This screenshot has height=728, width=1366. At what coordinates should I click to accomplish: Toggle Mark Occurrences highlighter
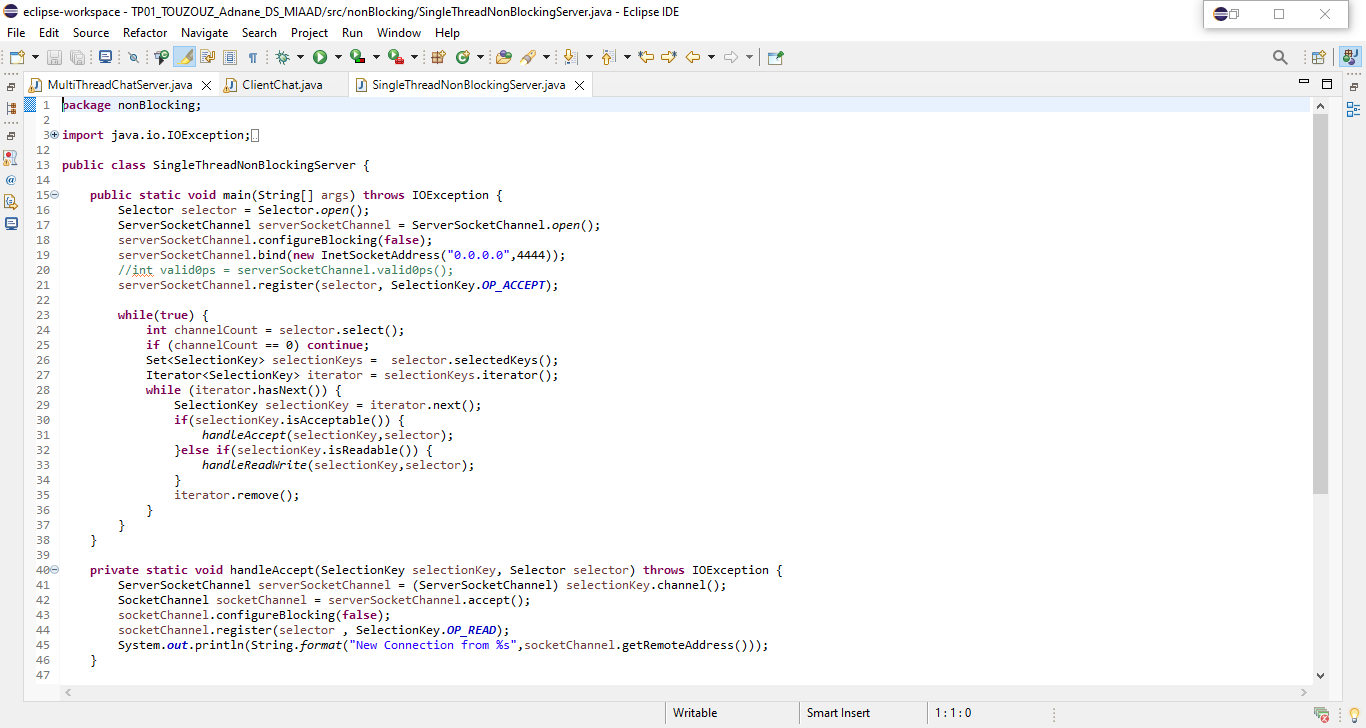point(184,57)
